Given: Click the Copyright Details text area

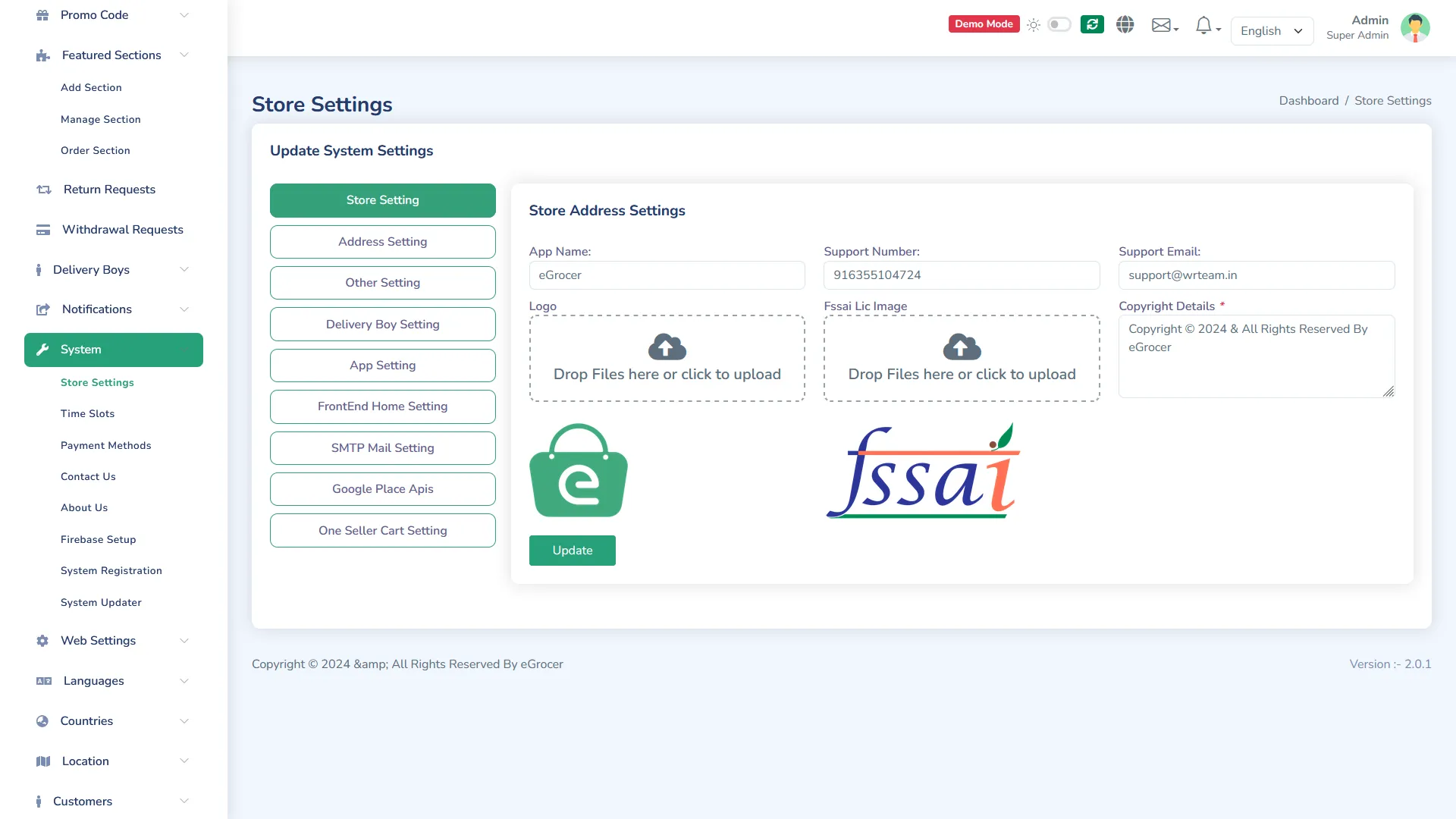Looking at the screenshot, I should click(x=1257, y=356).
